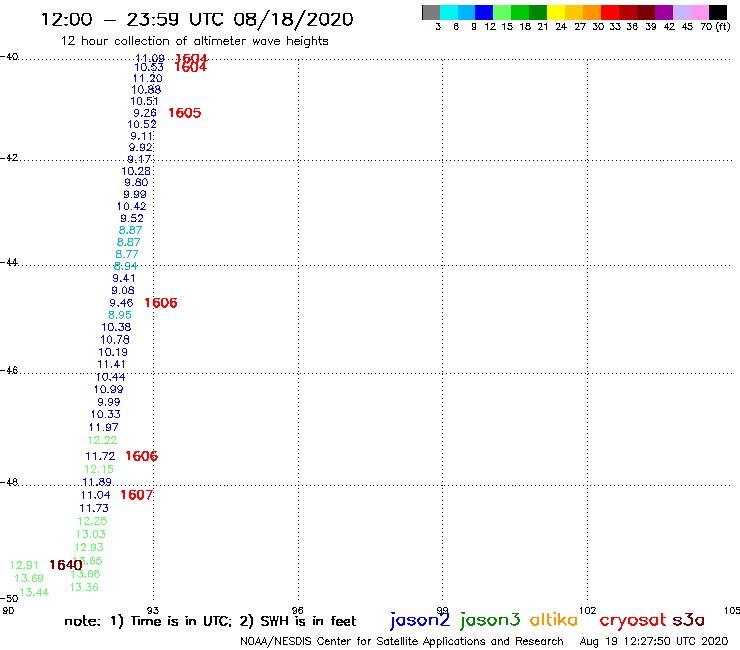The height and width of the screenshot is (650, 740).
Task: Click the green wave height value 12.15
Action: tap(99, 469)
